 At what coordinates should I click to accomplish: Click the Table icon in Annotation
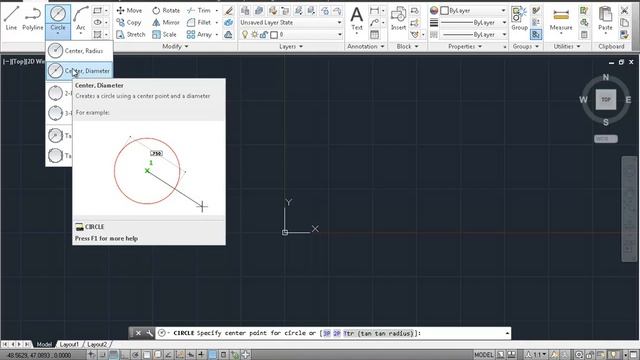pyautogui.click(x=374, y=35)
